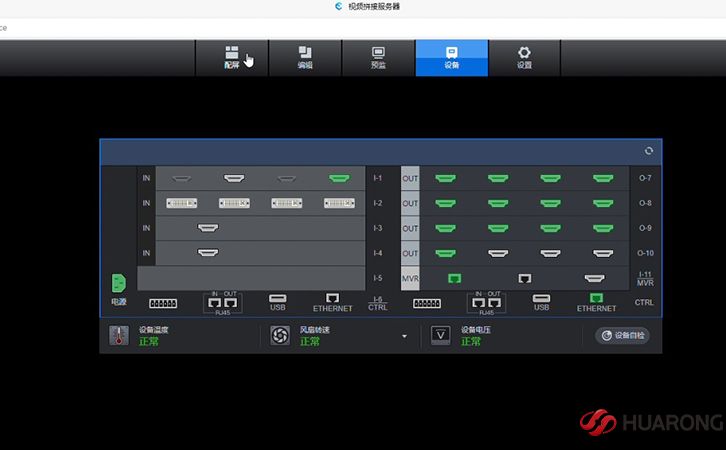Select the first DVI input port in row I-2
This screenshot has height=450, width=726.
click(x=180, y=203)
